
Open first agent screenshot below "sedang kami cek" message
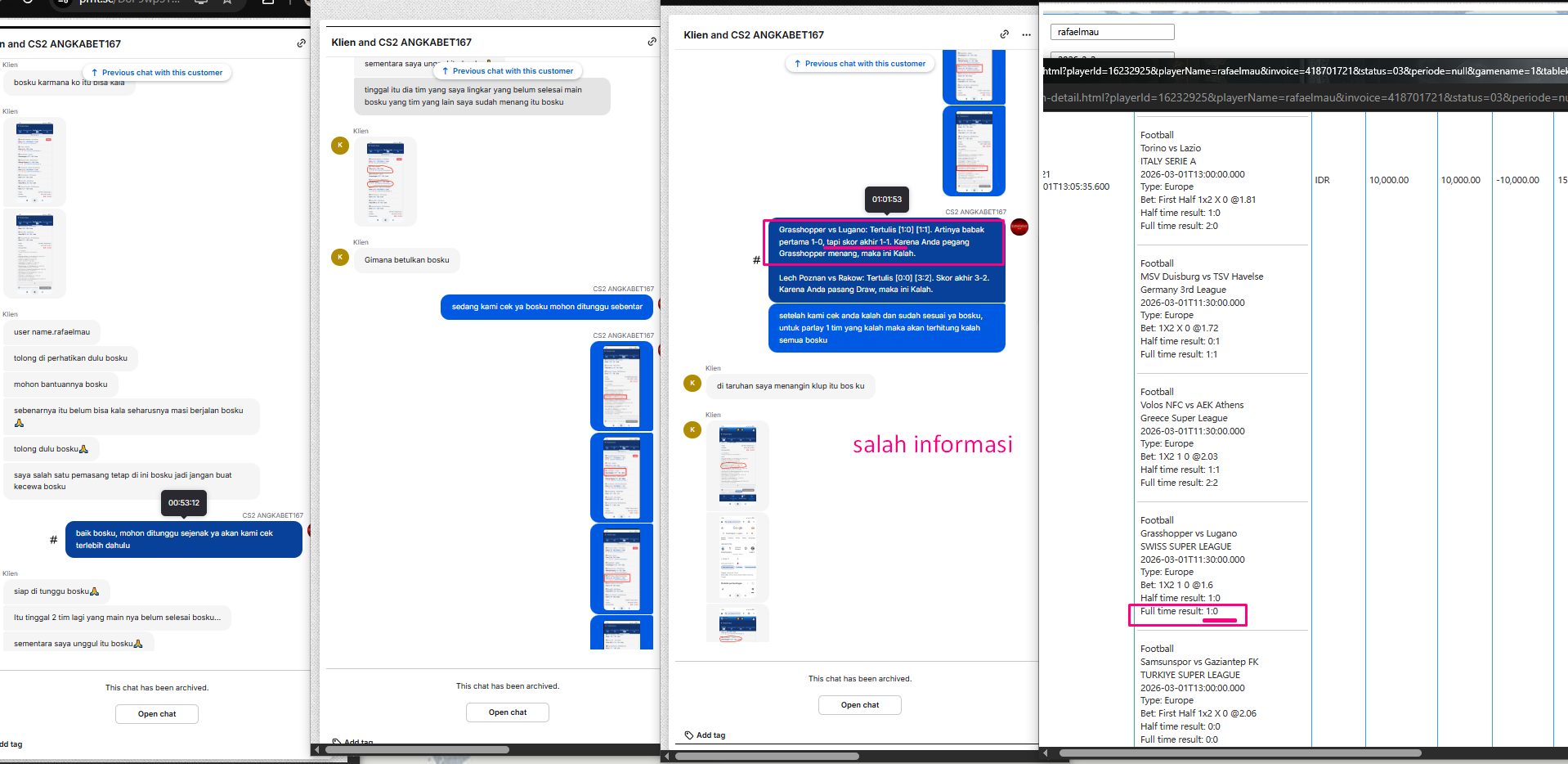(622, 386)
